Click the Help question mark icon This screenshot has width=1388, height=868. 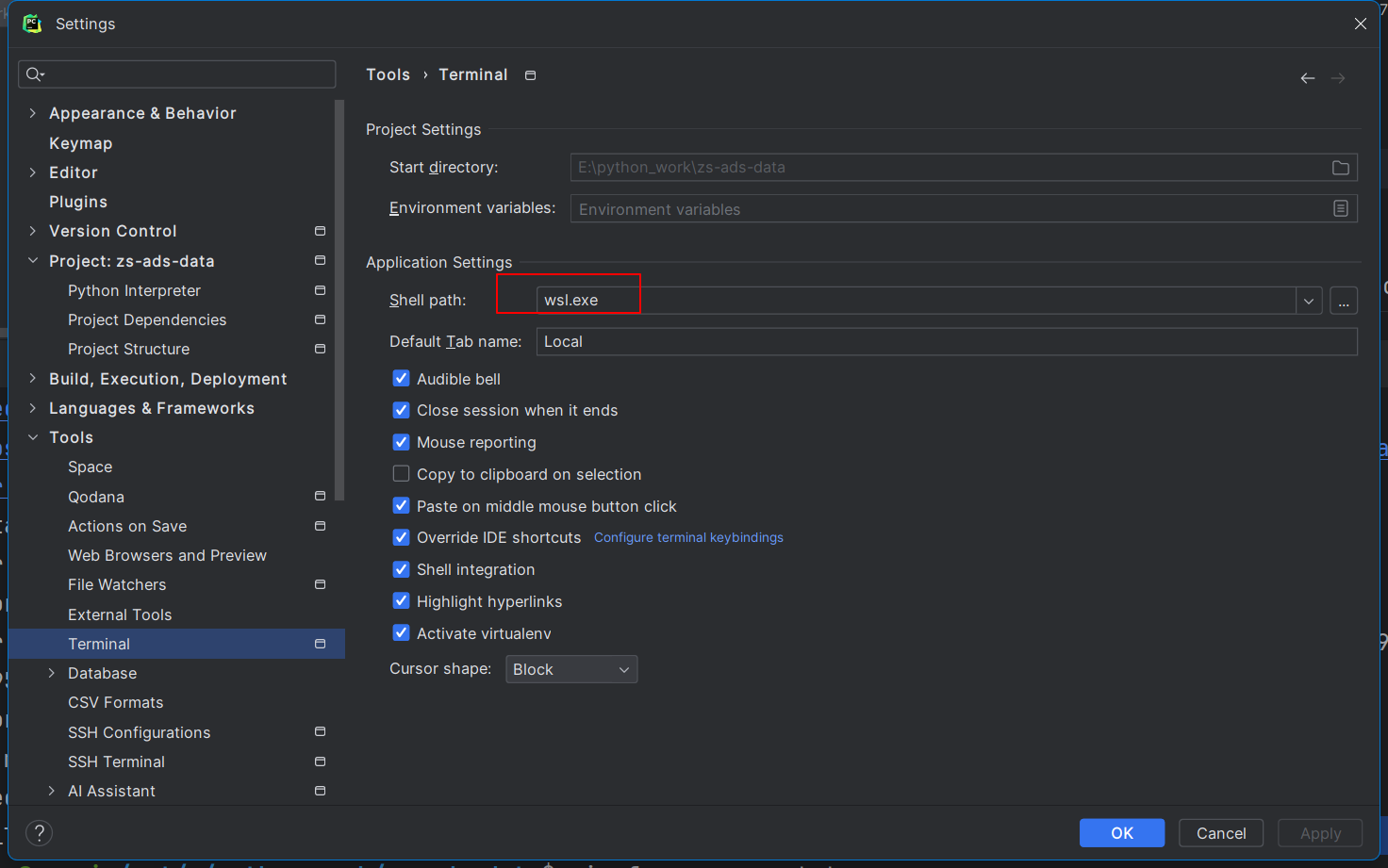(39, 832)
